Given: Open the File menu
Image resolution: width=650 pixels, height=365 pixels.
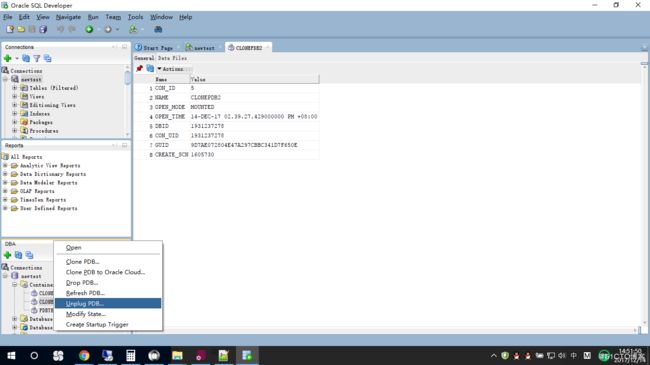Looking at the screenshot, I should coord(7,17).
